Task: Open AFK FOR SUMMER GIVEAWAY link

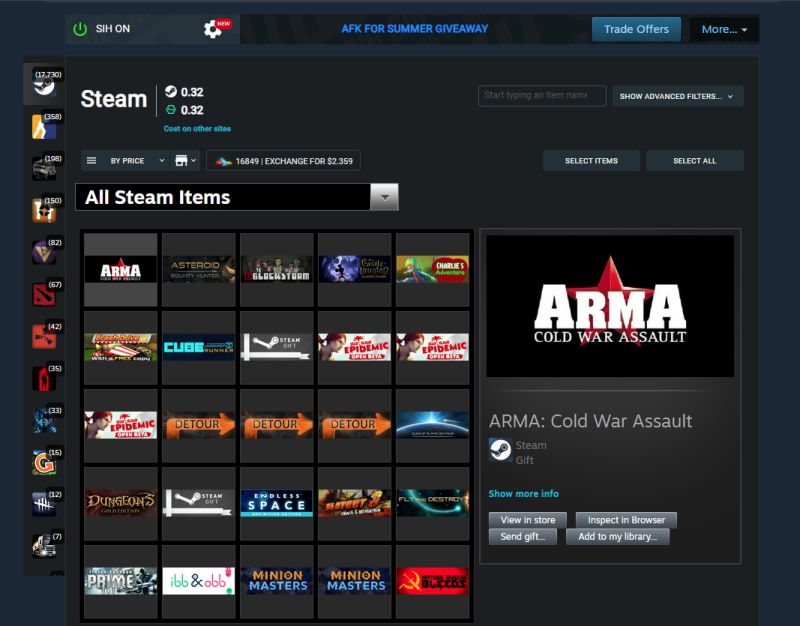Action: click(x=415, y=29)
